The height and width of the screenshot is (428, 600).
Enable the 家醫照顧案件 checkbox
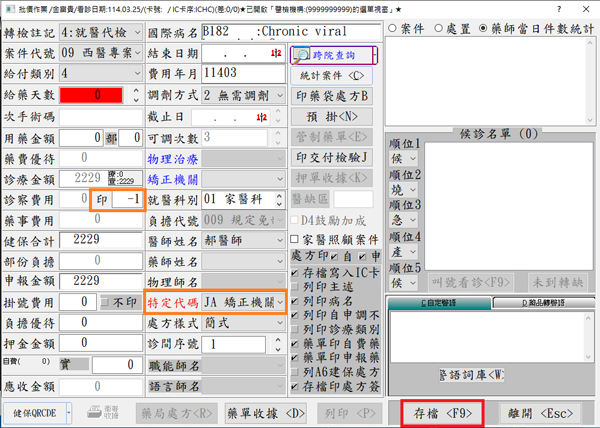point(295,240)
